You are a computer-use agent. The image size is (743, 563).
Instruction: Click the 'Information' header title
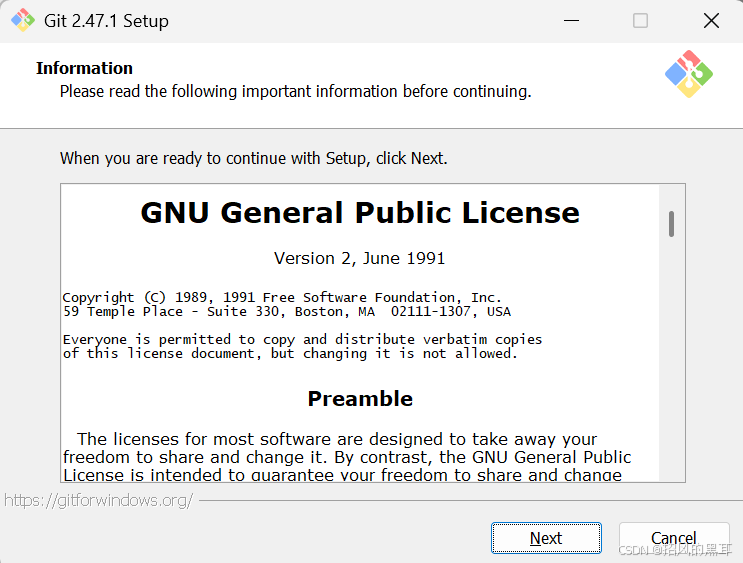point(84,68)
